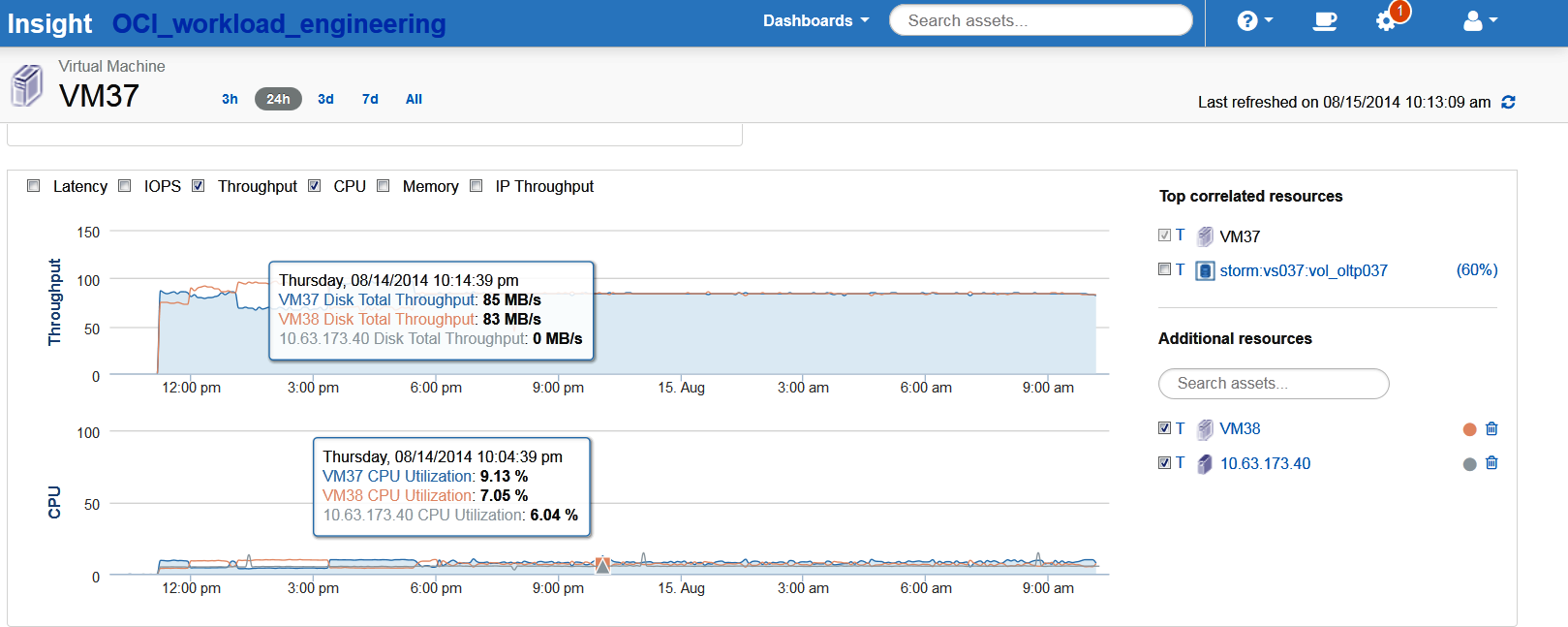This screenshot has height=627, width=1568.
Task: Click the storm:vs037 volume icon
Action: [1205, 270]
